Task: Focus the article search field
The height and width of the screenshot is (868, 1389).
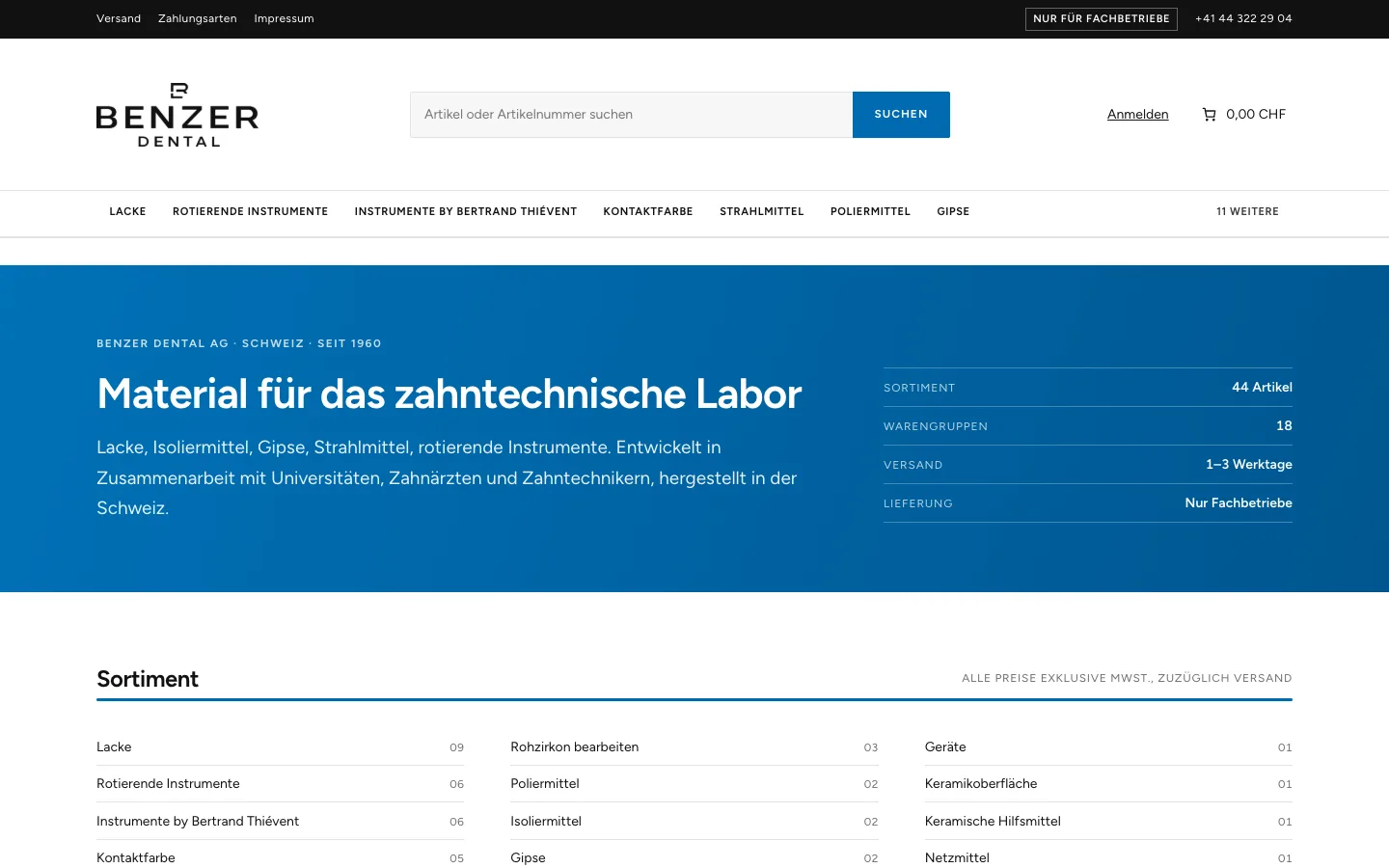Action: 631,115
